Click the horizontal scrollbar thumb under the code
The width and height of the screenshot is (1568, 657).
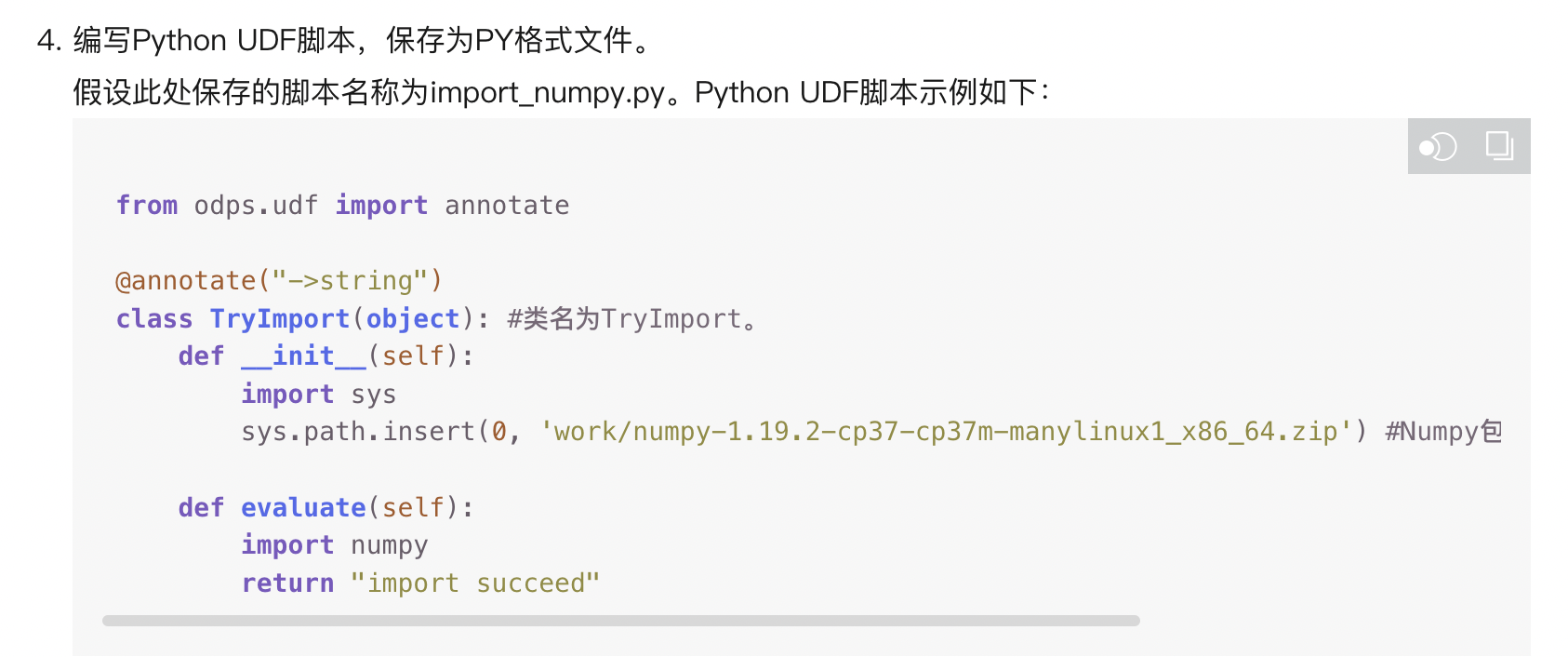620,621
